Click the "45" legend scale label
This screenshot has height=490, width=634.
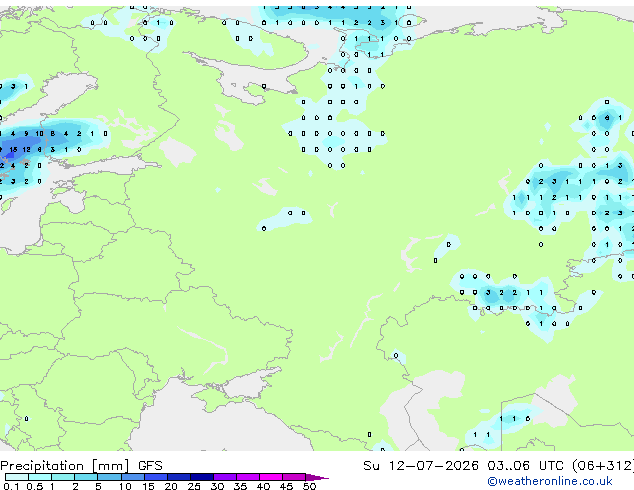click(286, 486)
